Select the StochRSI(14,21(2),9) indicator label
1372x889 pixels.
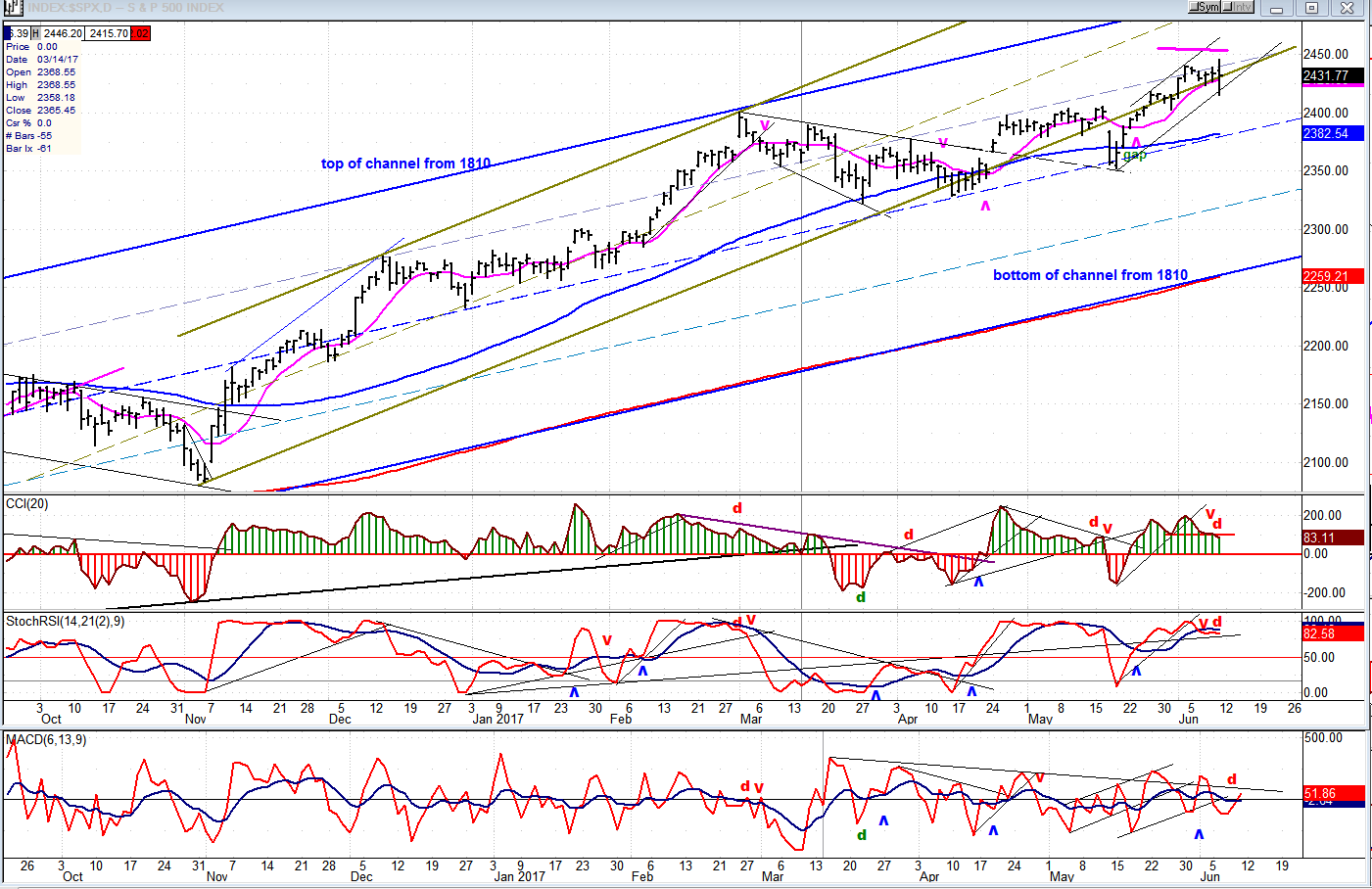pos(66,622)
